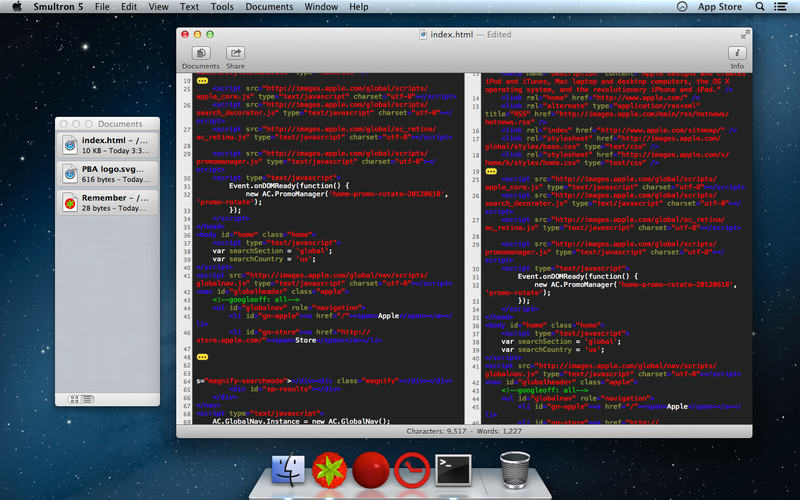Click the red clock Dock icon
800x500 pixels.
(x=412, y=470)
